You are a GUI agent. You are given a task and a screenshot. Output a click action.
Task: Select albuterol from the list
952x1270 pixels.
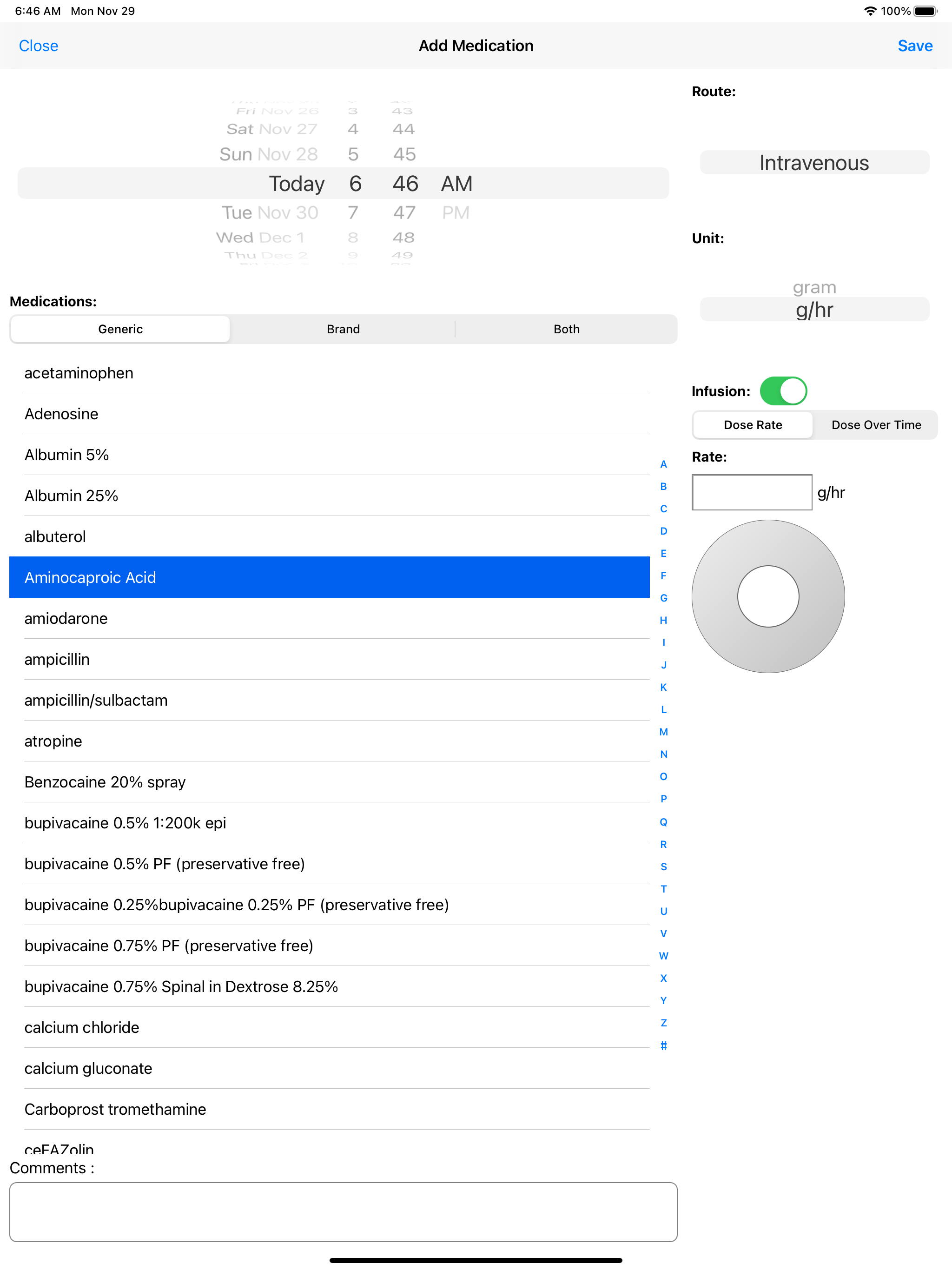(x=330, y=536)
